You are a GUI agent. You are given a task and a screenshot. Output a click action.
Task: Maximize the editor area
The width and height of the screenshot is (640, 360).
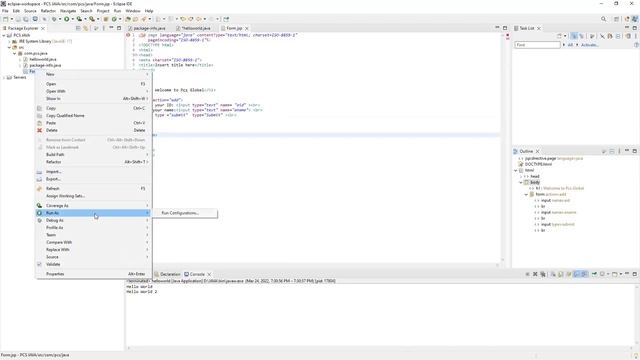point(505,28)
